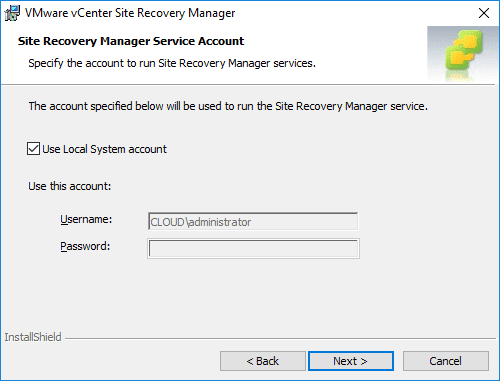This screenshot has width=500, height=381.
Task: Click the "The account specified below" description text
Action: point(228,106)
